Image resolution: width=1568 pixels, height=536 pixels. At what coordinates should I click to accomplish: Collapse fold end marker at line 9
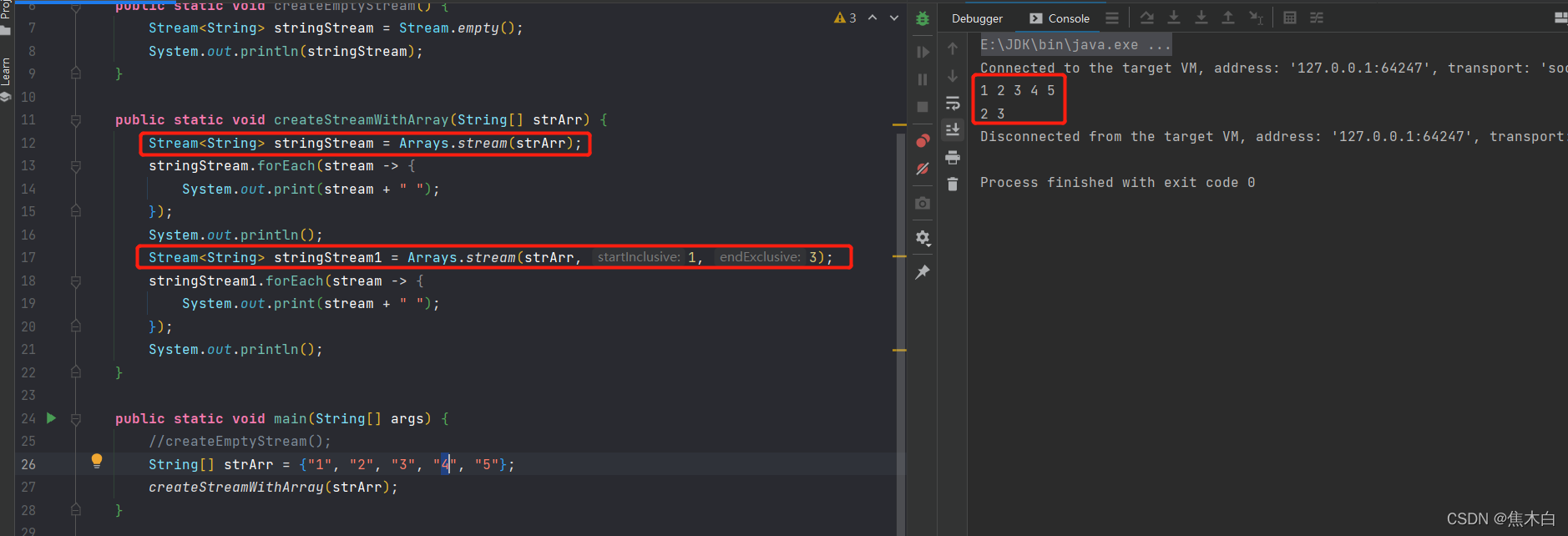(x=76, y=74)
